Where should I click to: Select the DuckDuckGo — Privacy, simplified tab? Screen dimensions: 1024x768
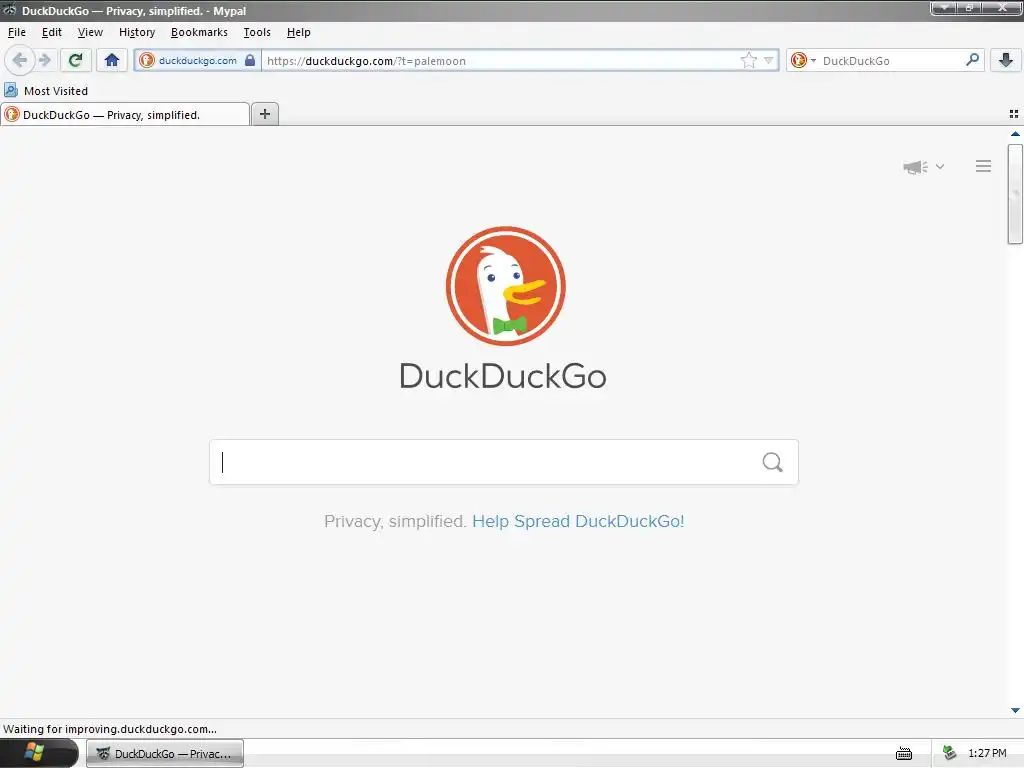(x=125, y=114)
